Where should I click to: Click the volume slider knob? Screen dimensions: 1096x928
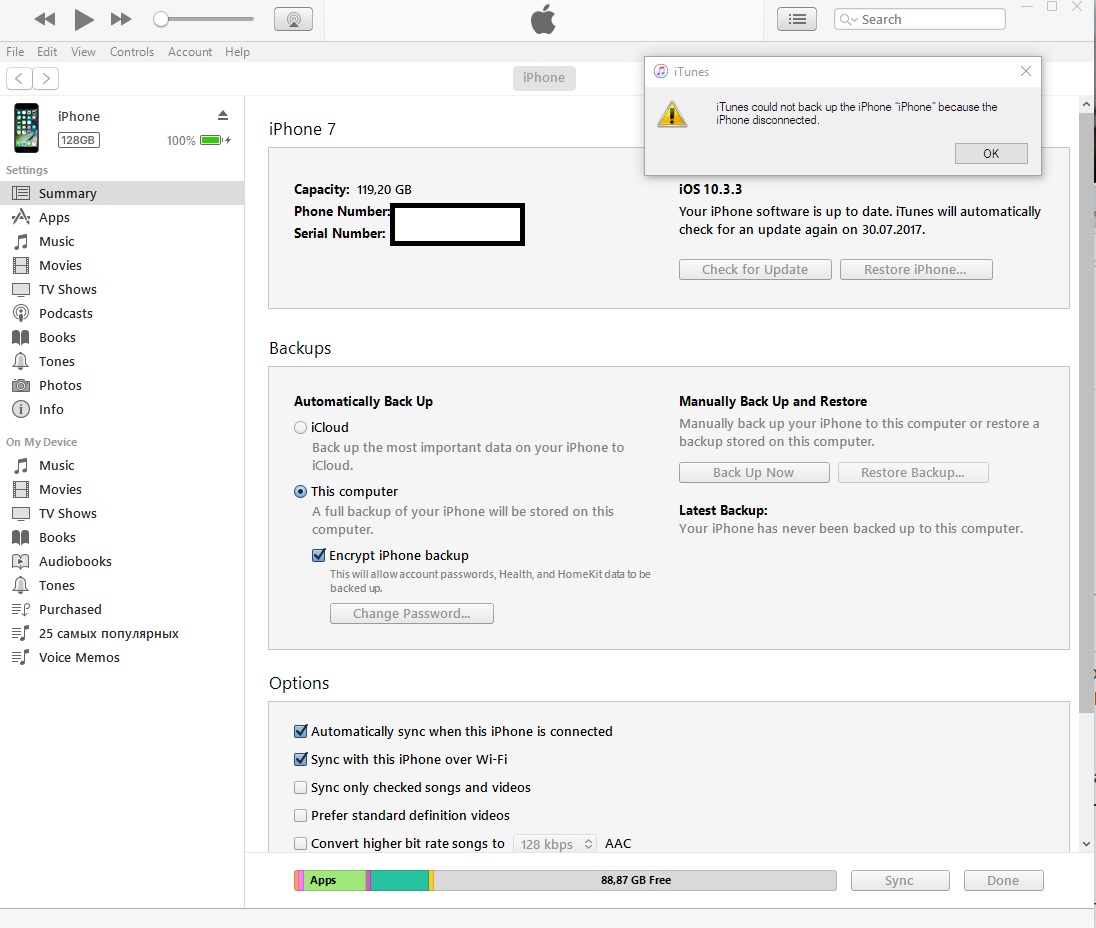(x=161, y=19)
